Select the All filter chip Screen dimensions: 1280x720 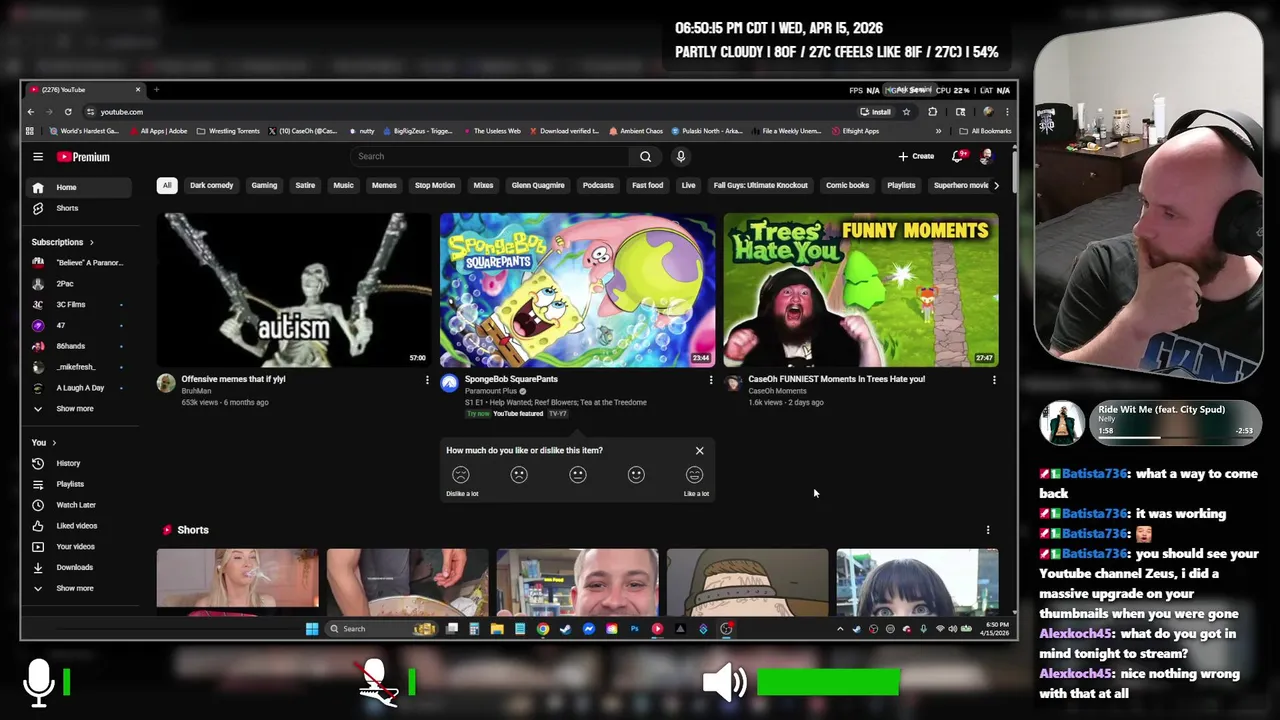[x=167, y=185]
